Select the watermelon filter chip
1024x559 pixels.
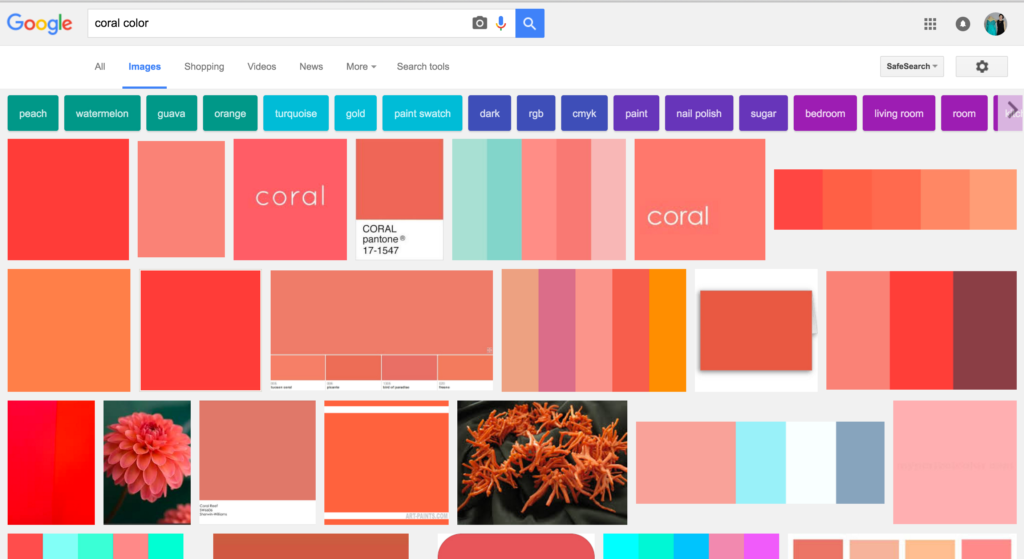[x=102, y=113]
